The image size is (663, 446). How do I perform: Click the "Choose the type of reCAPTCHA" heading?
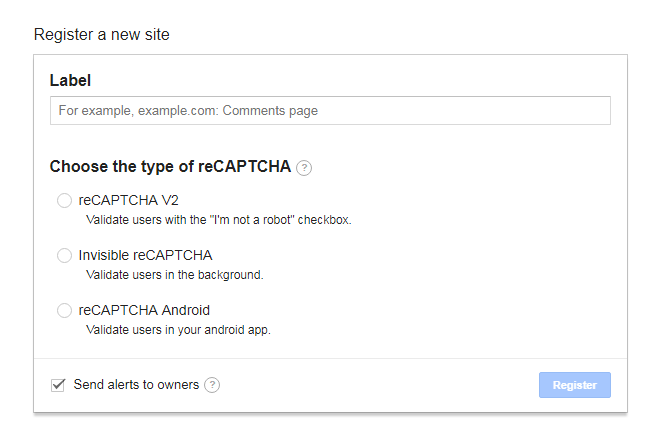[170, 167]
